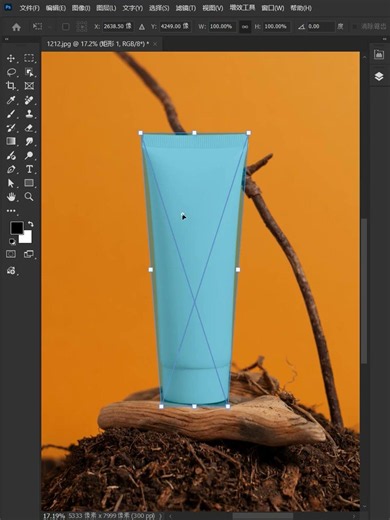Screen dimensions: 390x520
Task: Open the 文字(Y) menu
Action: (x=132, y=8)
